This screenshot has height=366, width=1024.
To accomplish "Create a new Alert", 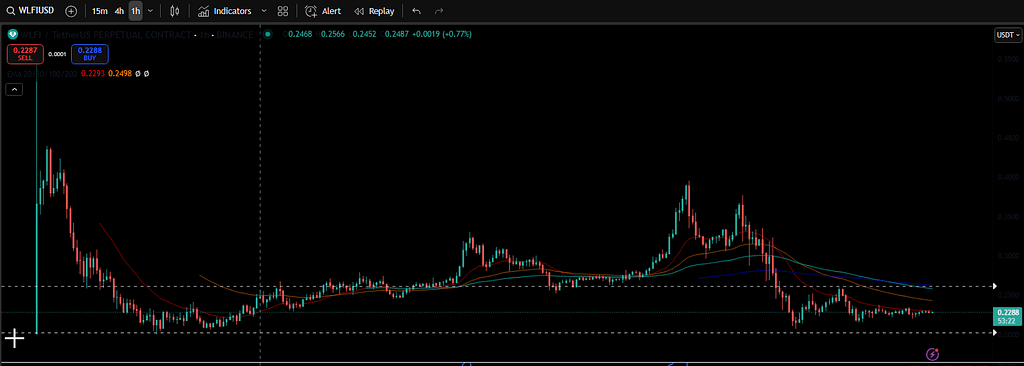I will pyautogui.click(x=323, y=11).
